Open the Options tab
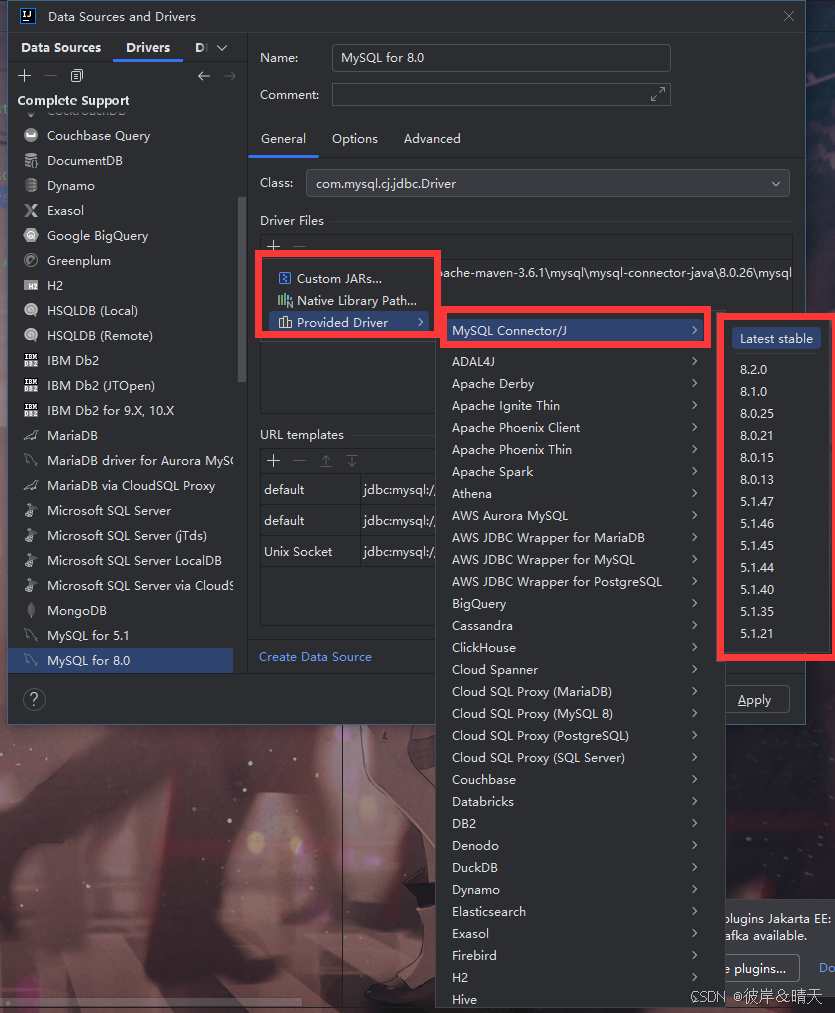This screenshot has width=835, height=1013. coord(355,139)
